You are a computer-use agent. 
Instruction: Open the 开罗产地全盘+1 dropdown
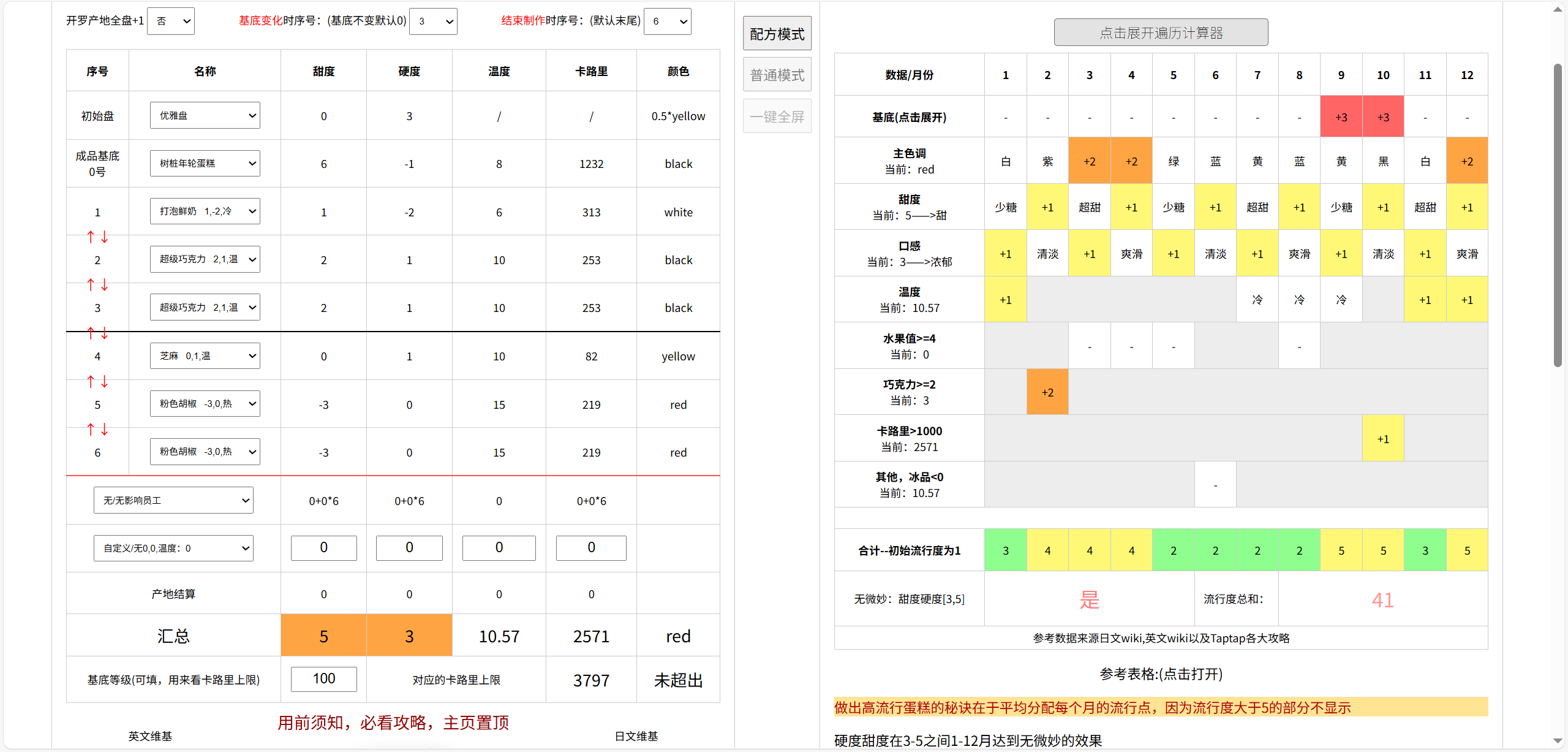[x=171, y=21]
